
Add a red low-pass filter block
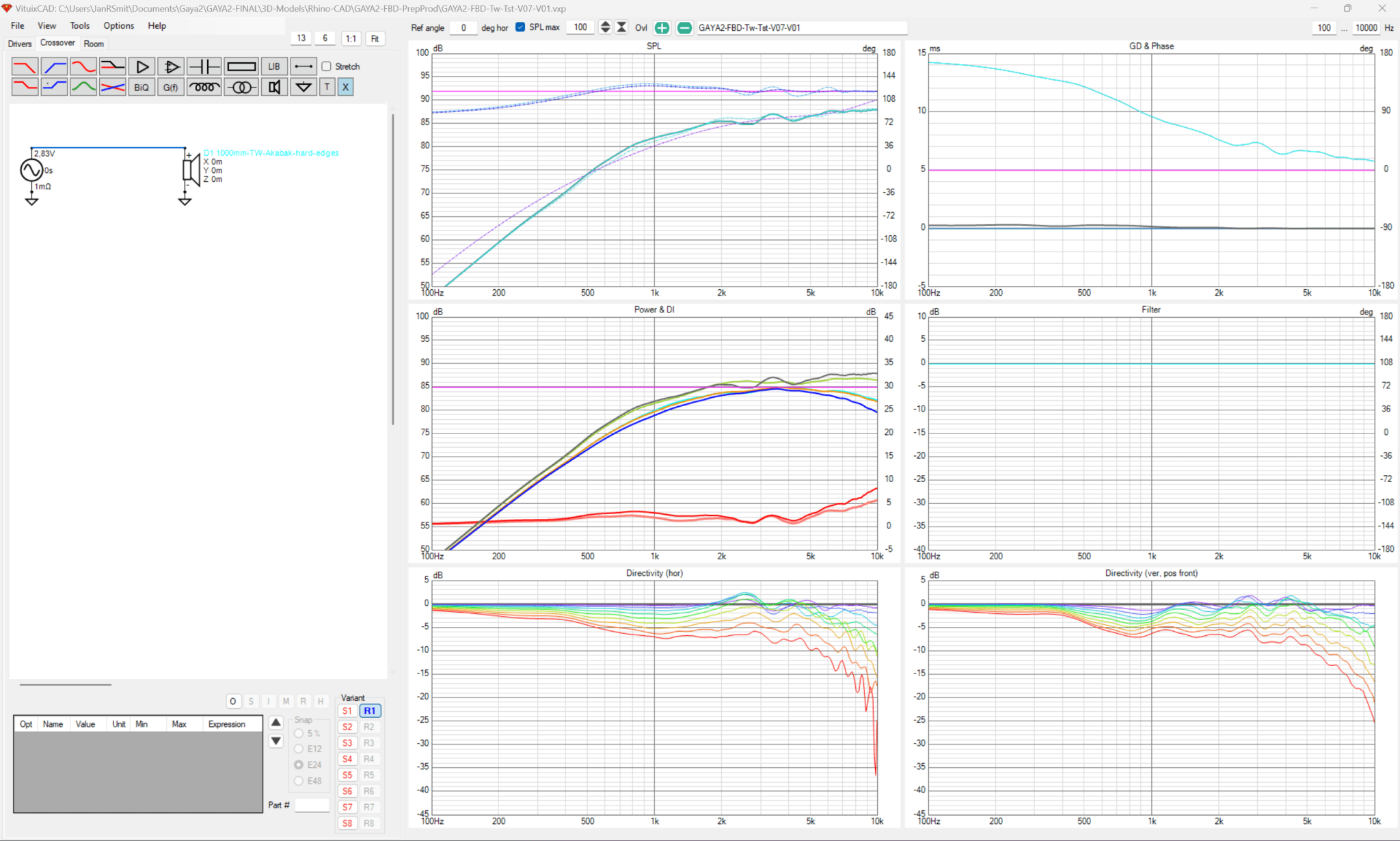pyautogui.click(x=25, y=66)
